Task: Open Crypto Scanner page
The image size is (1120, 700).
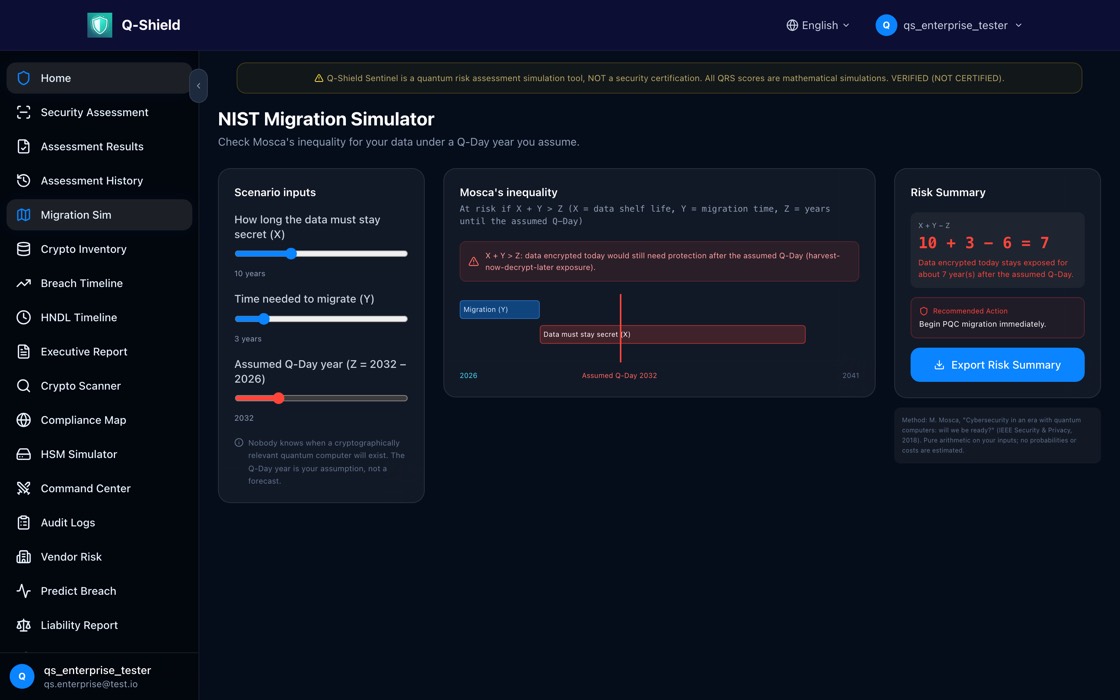Action: pyautogui.click(x=99, y=386)
